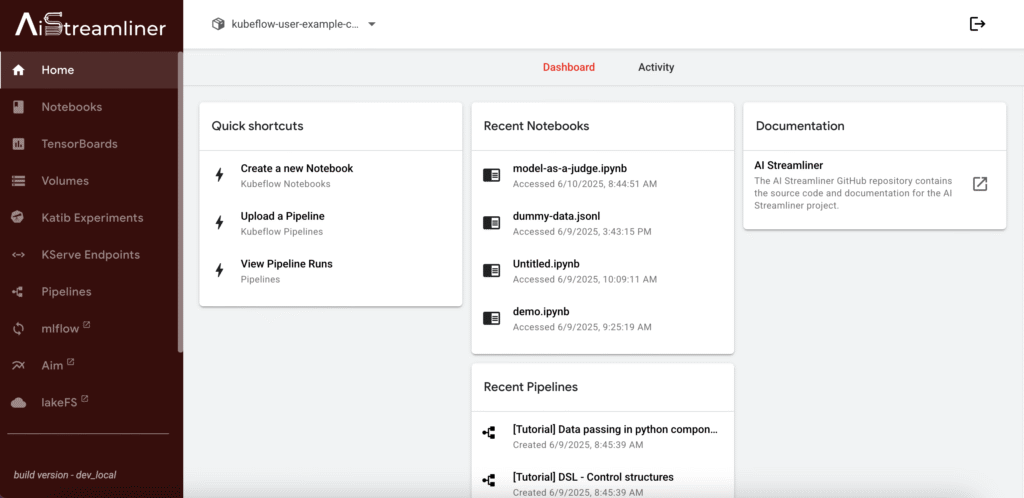Select View Pipeline Runs shortcut
This screenshot has height=498, width=1024.
[330, 270]
